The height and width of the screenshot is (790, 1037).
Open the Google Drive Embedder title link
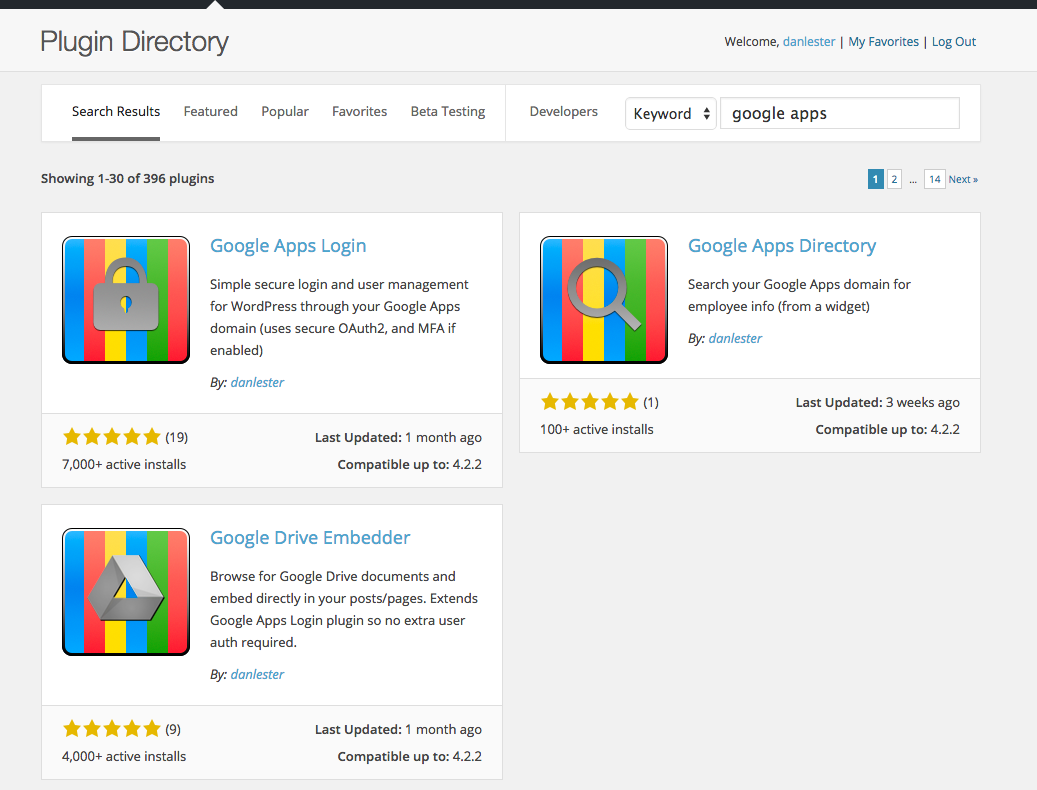[x=310, y=538]
